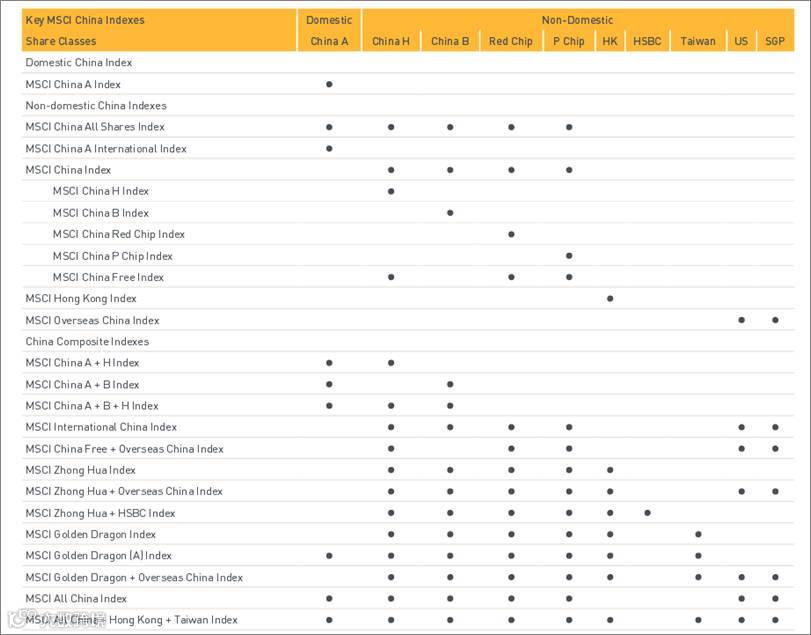This screenshot has height=635, width=811.
Task: Click the 'P Chip' column header
Action: point(568,41)
